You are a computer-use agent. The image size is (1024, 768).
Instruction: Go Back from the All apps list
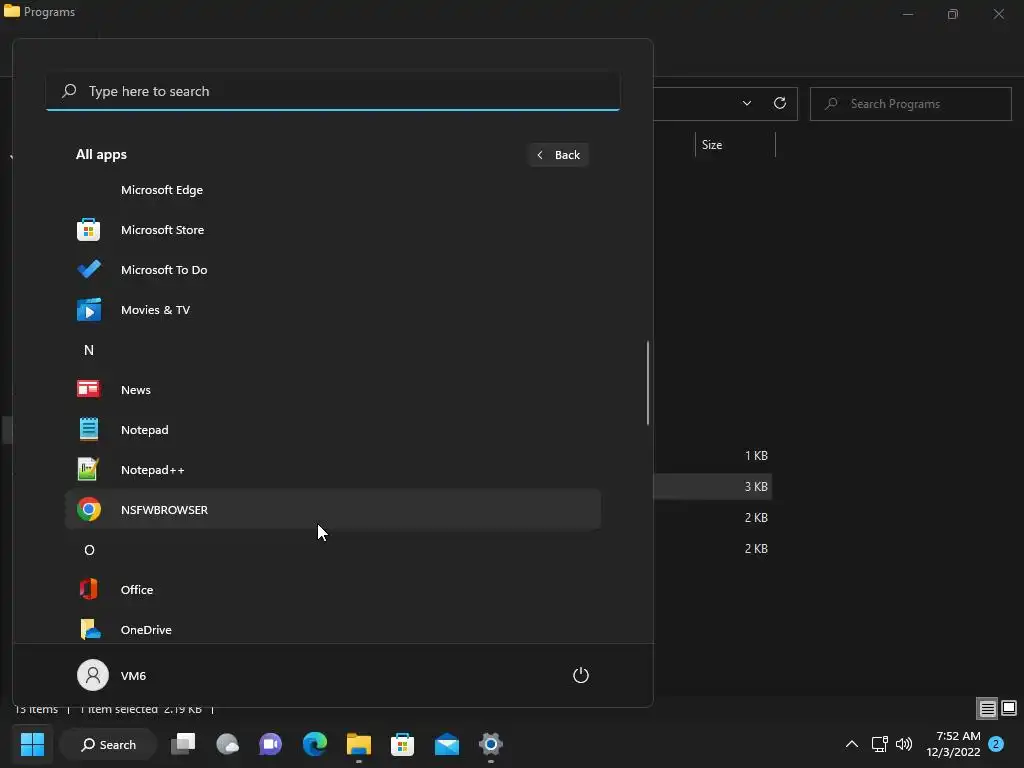tap(558, 155)
